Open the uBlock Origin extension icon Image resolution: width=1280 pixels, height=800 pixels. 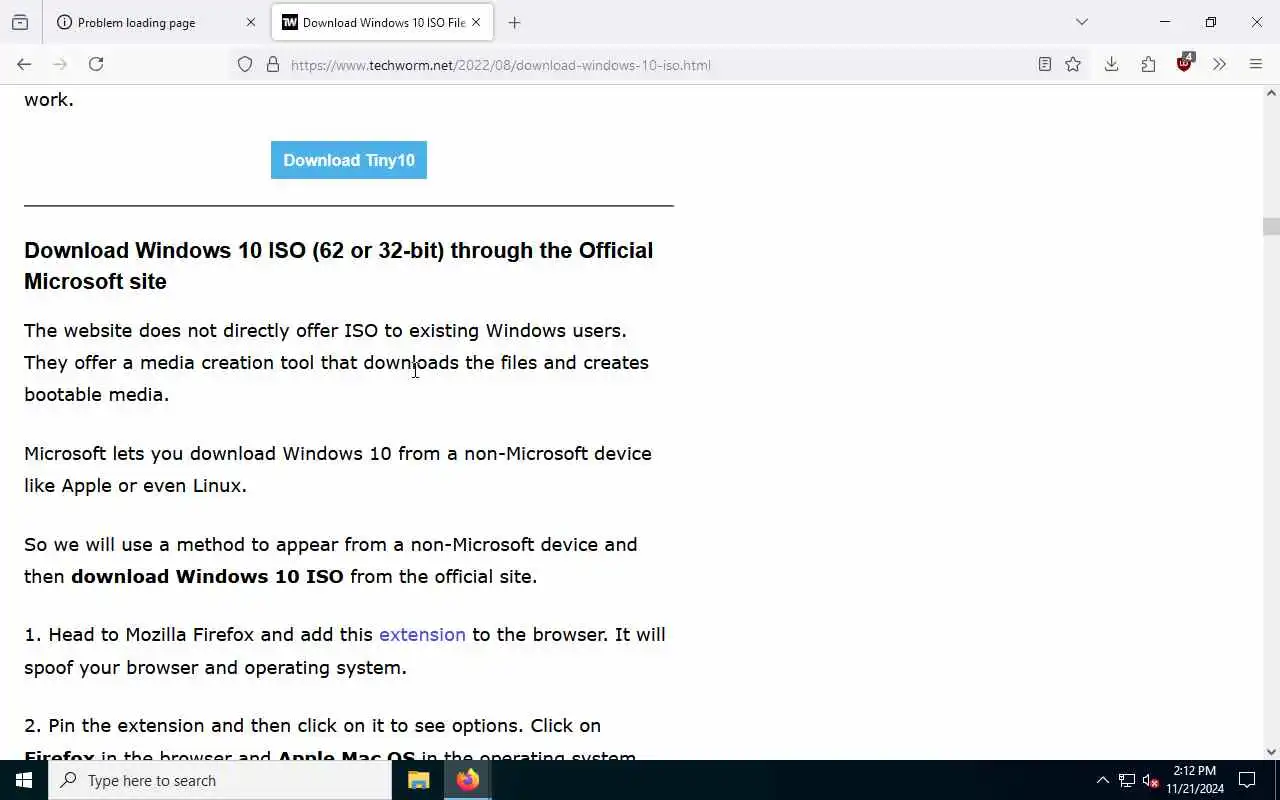(x=1185, y=64)
